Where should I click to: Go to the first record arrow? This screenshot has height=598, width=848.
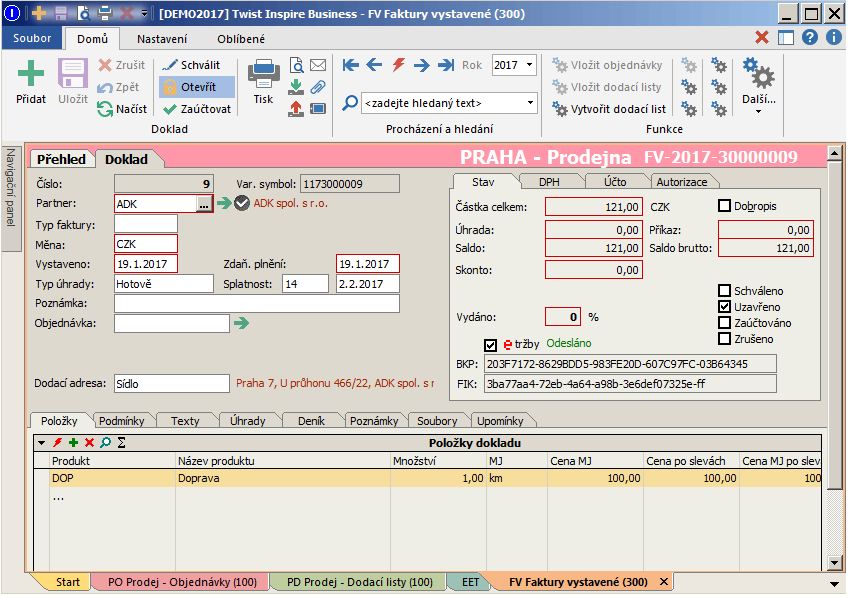[350, 65]
